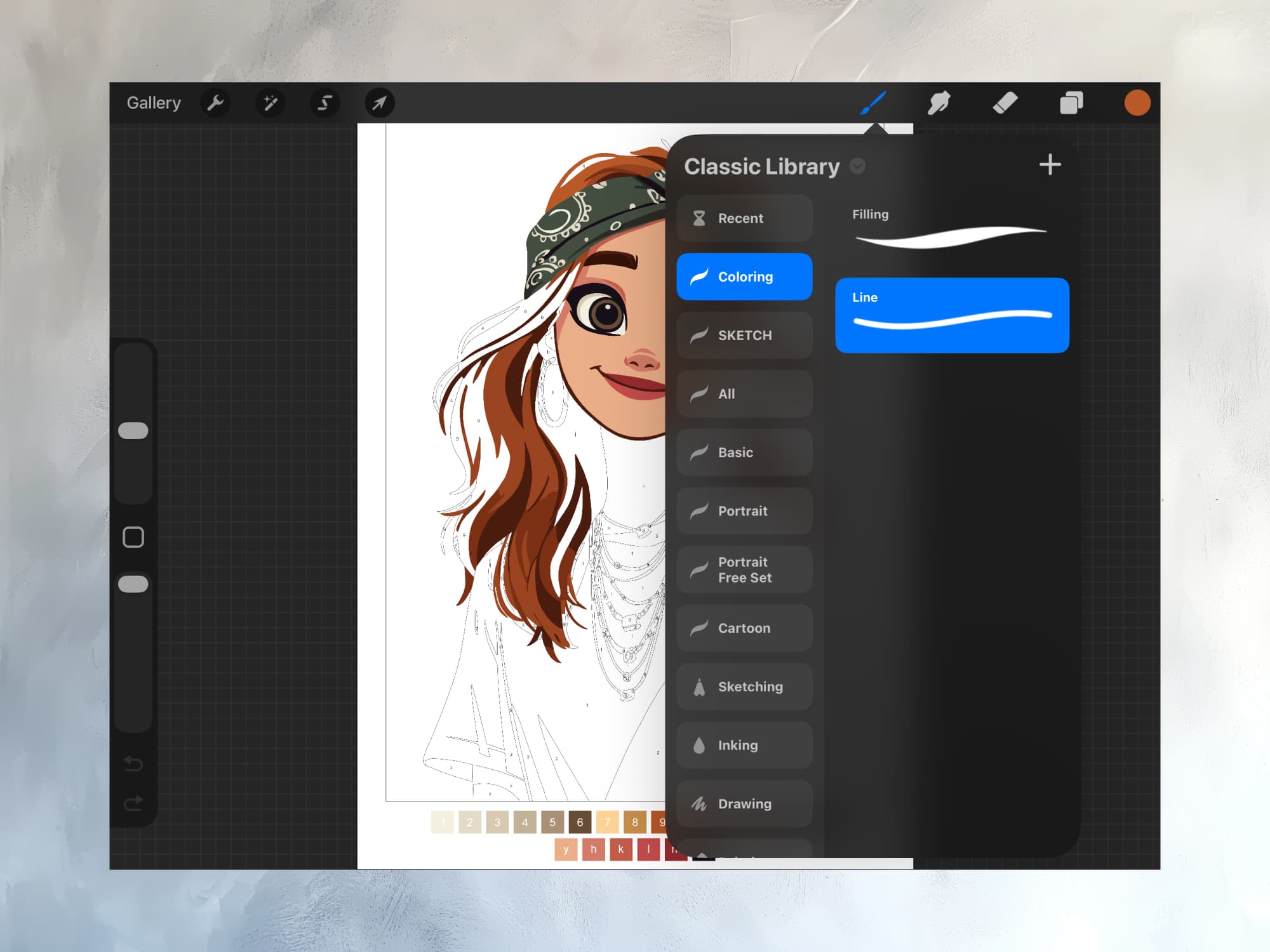Undo the last action

pyautogui.click(x=134, y=764)
